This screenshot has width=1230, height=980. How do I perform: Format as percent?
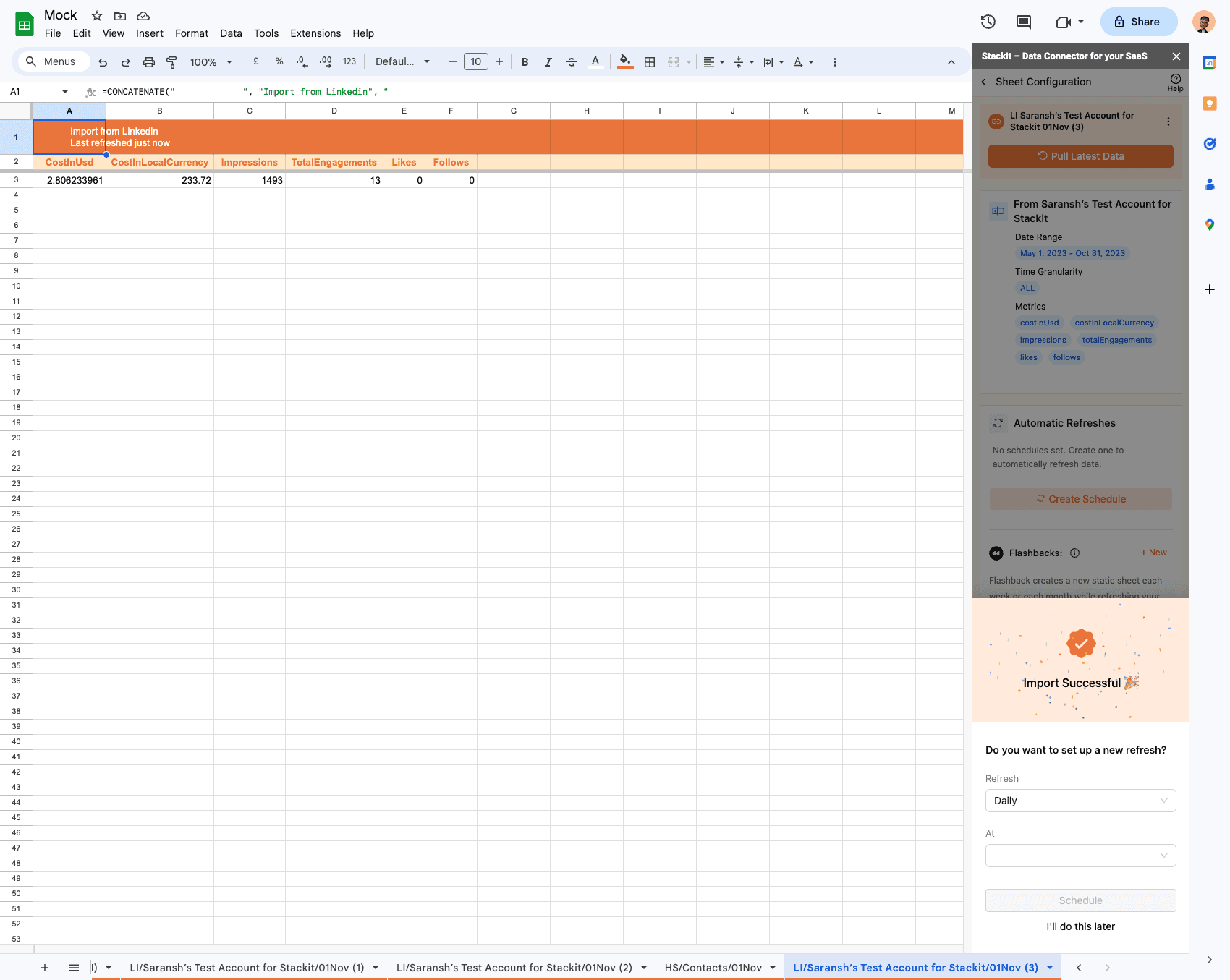[x=279, y=62]
